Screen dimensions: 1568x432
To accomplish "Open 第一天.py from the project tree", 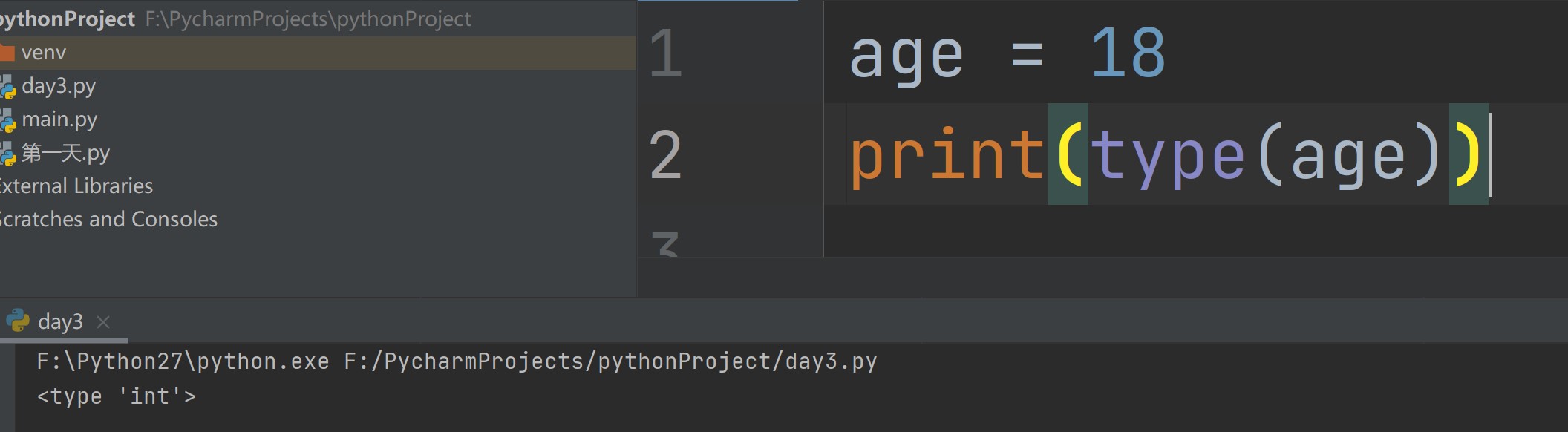I will (x=65, y=153).
